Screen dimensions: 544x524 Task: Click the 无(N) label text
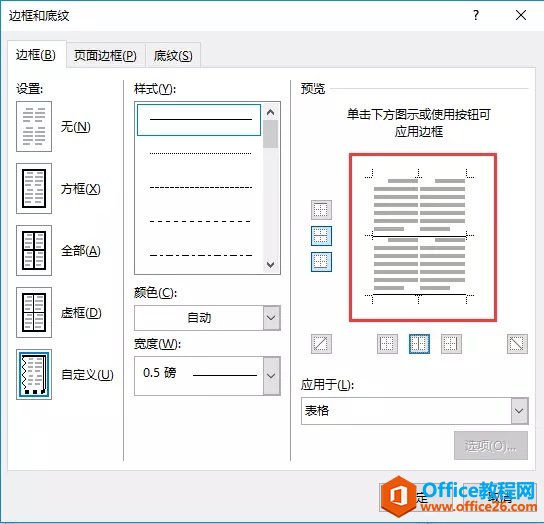[76, 127]
